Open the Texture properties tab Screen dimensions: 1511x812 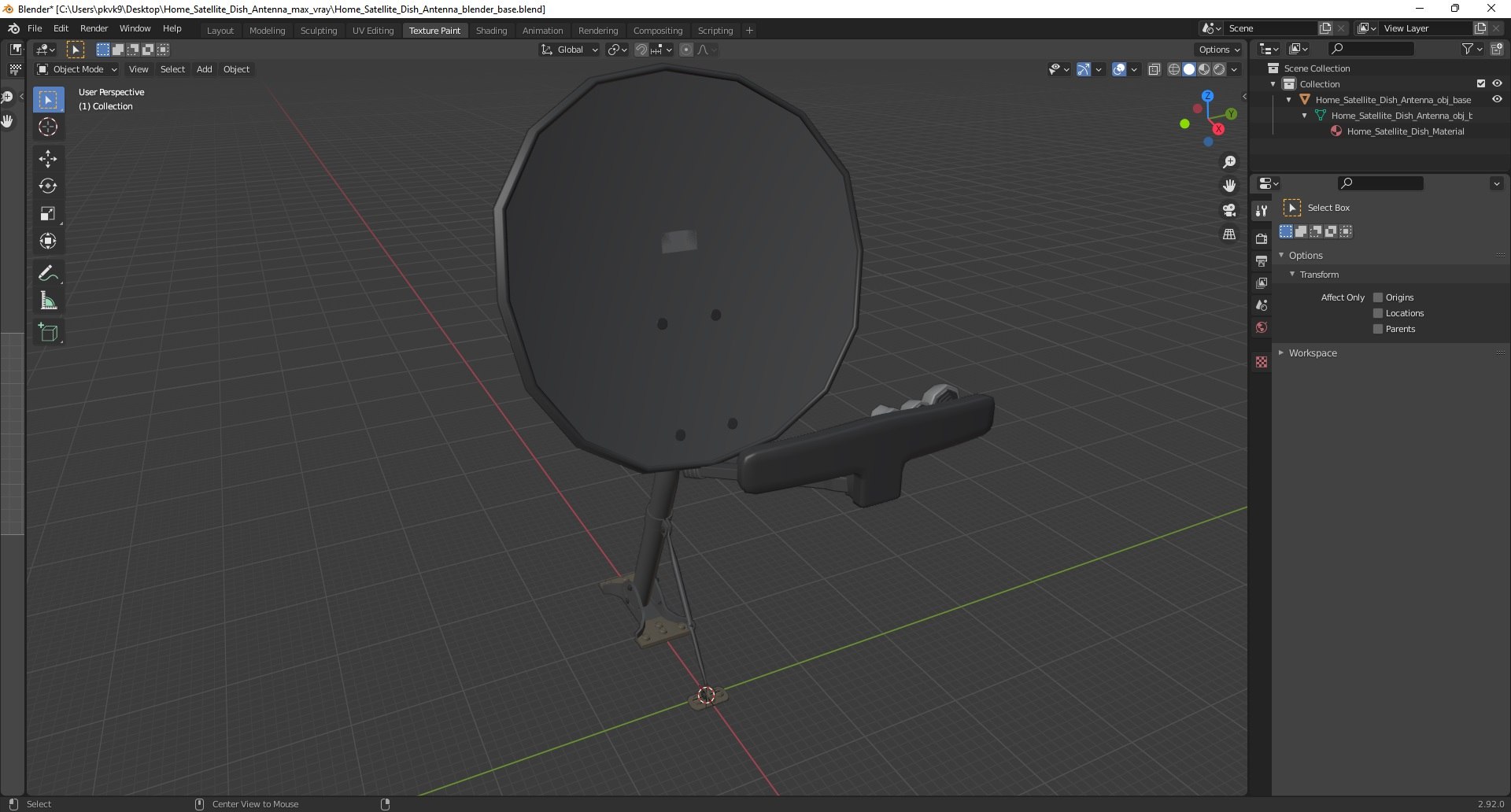pyautogui.click(x=1262, y=362)
